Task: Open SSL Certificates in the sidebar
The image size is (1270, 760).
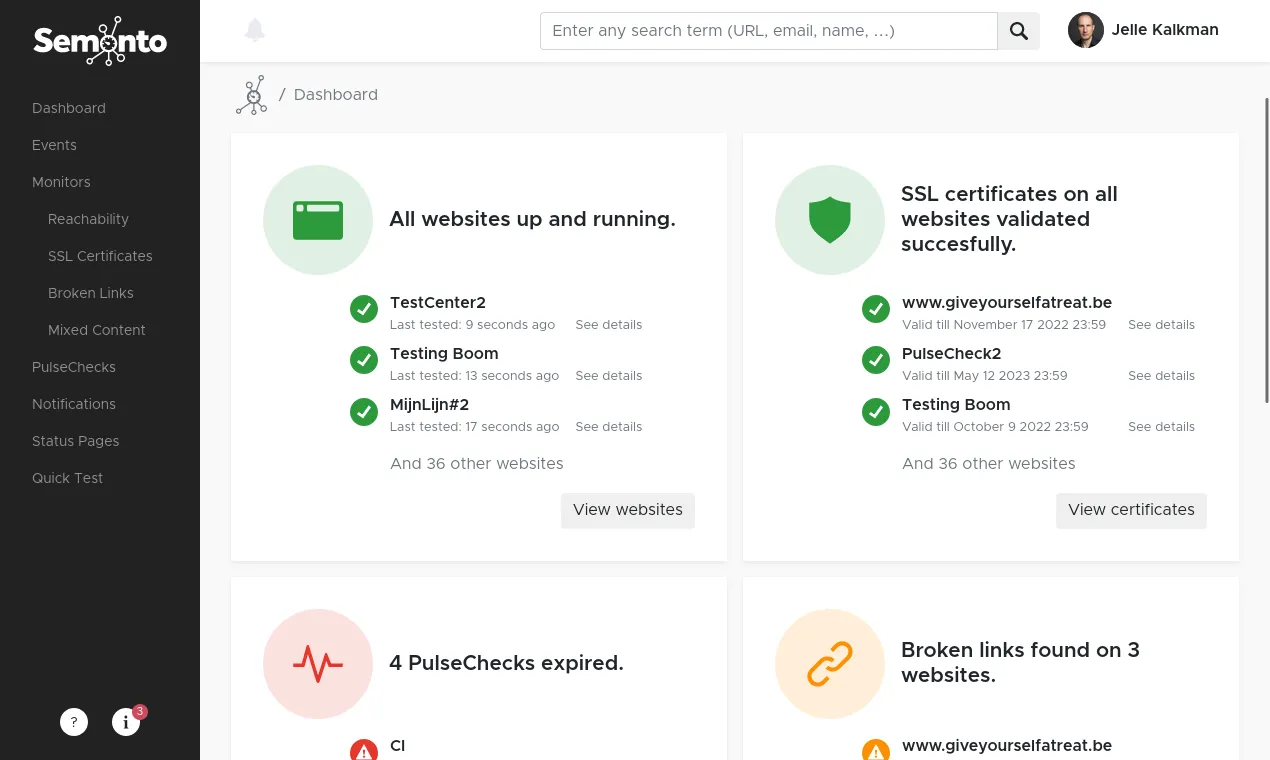Action: pyautogui.click(x=100, y=256)
